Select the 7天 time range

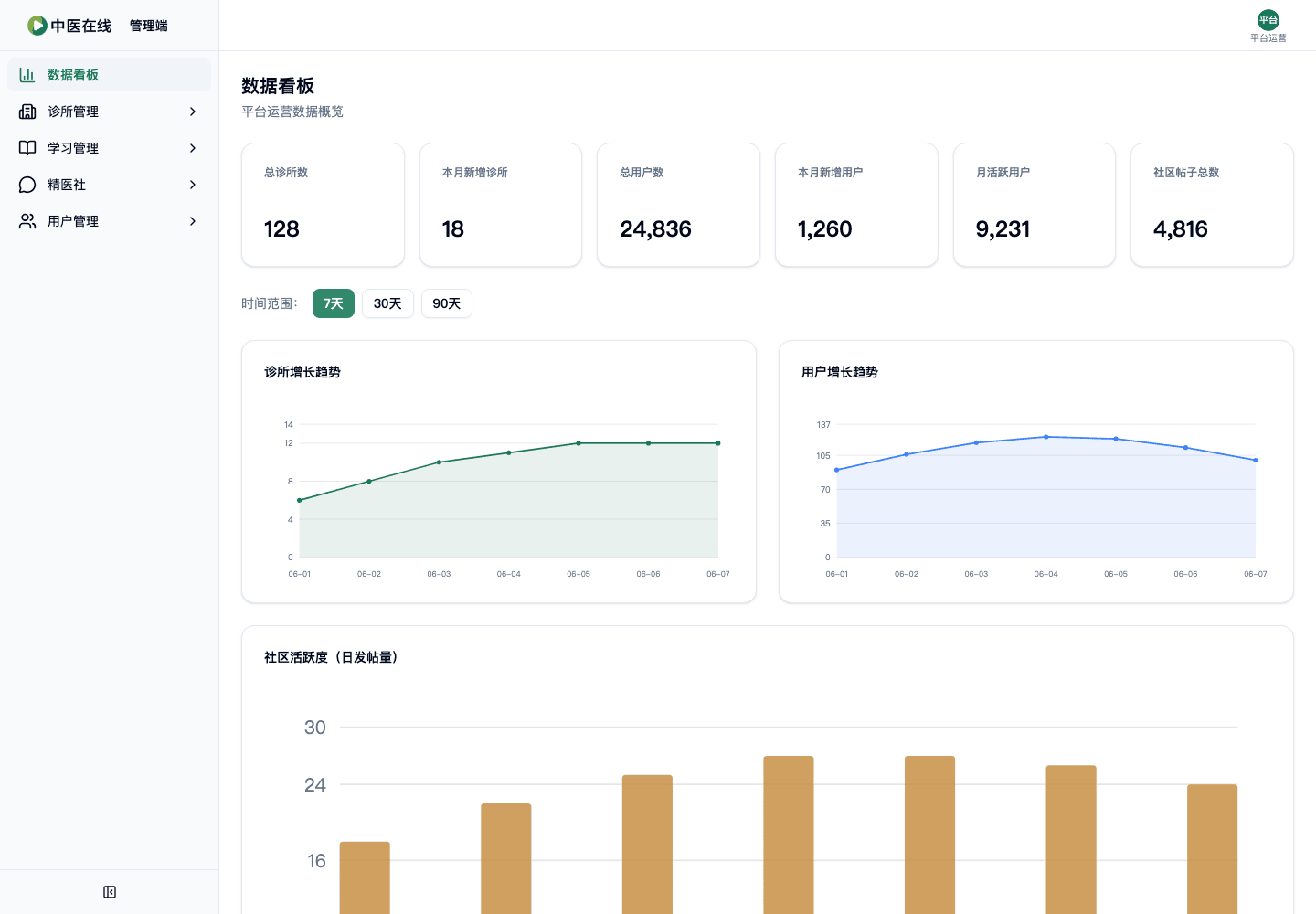(x=334, y=303)
